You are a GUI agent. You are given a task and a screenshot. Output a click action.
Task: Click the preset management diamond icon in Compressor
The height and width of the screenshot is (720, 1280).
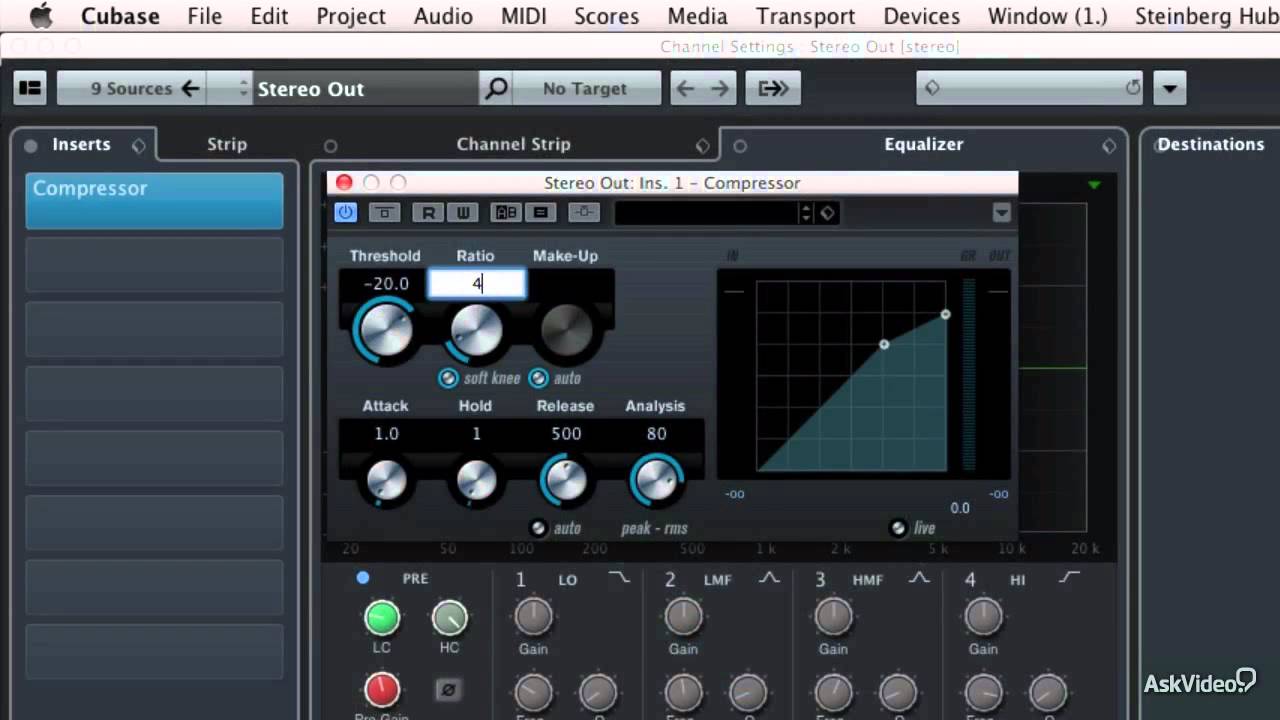point(828,213)
